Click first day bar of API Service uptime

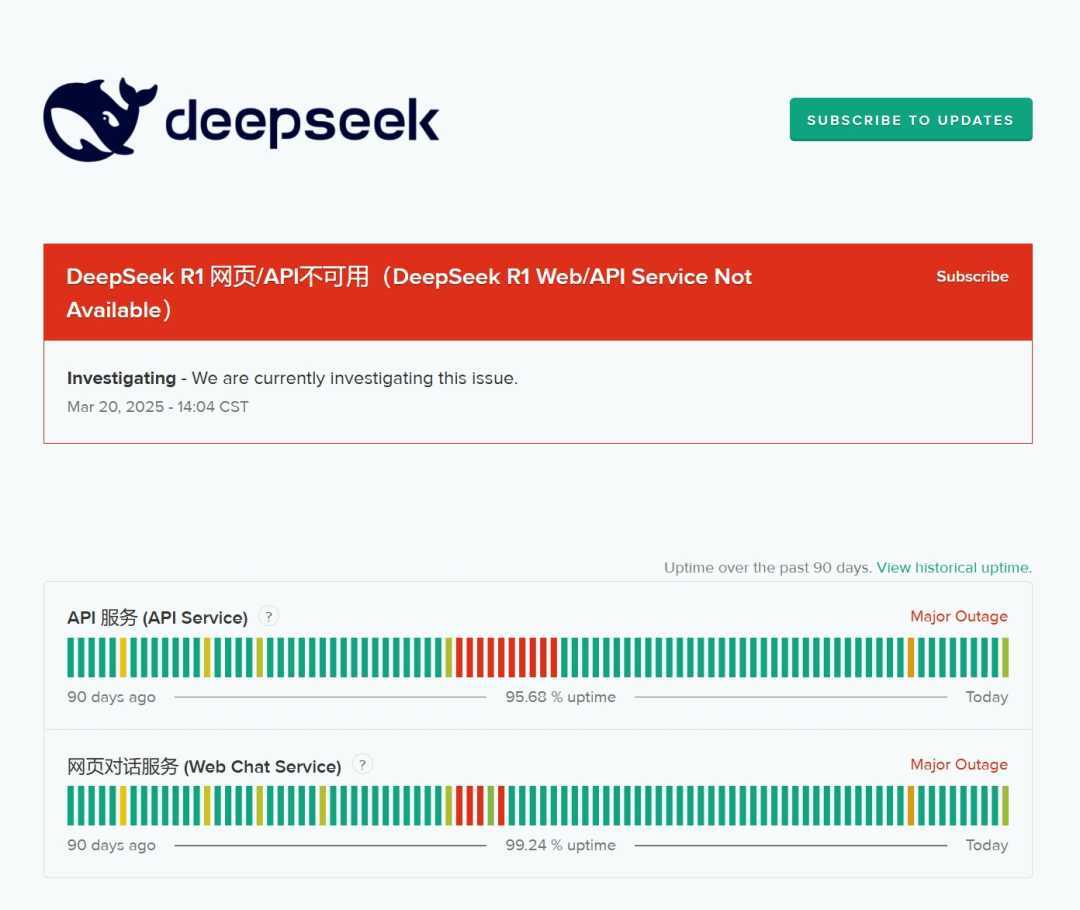[70, 657]
